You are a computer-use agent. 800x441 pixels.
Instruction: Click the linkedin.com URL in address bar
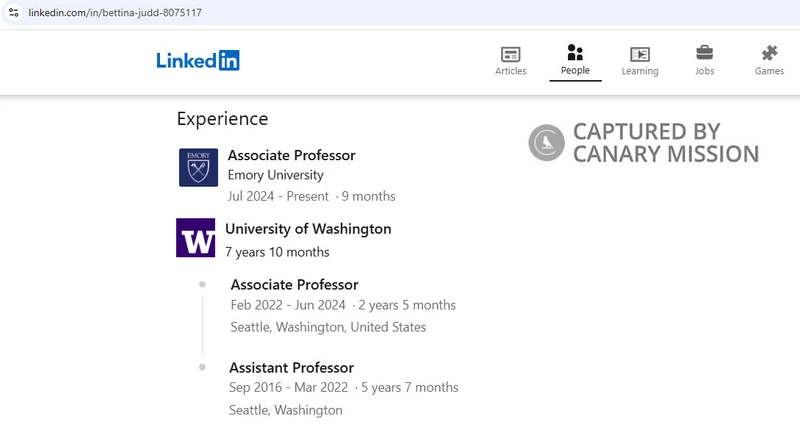[x=115, y=12]
